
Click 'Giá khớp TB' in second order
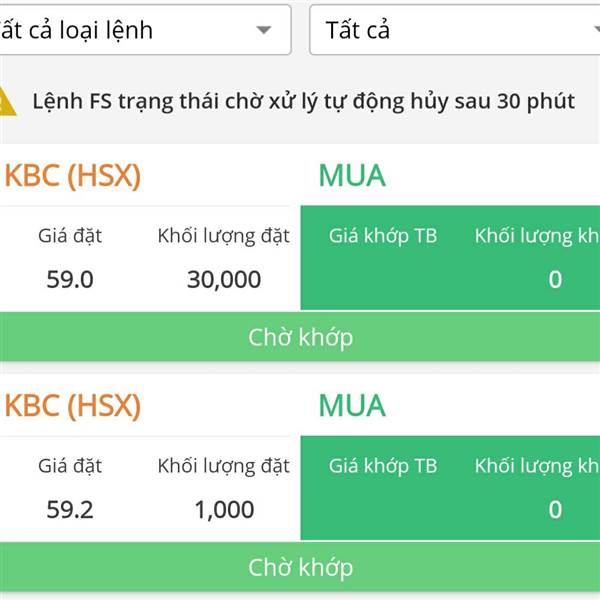383,466
